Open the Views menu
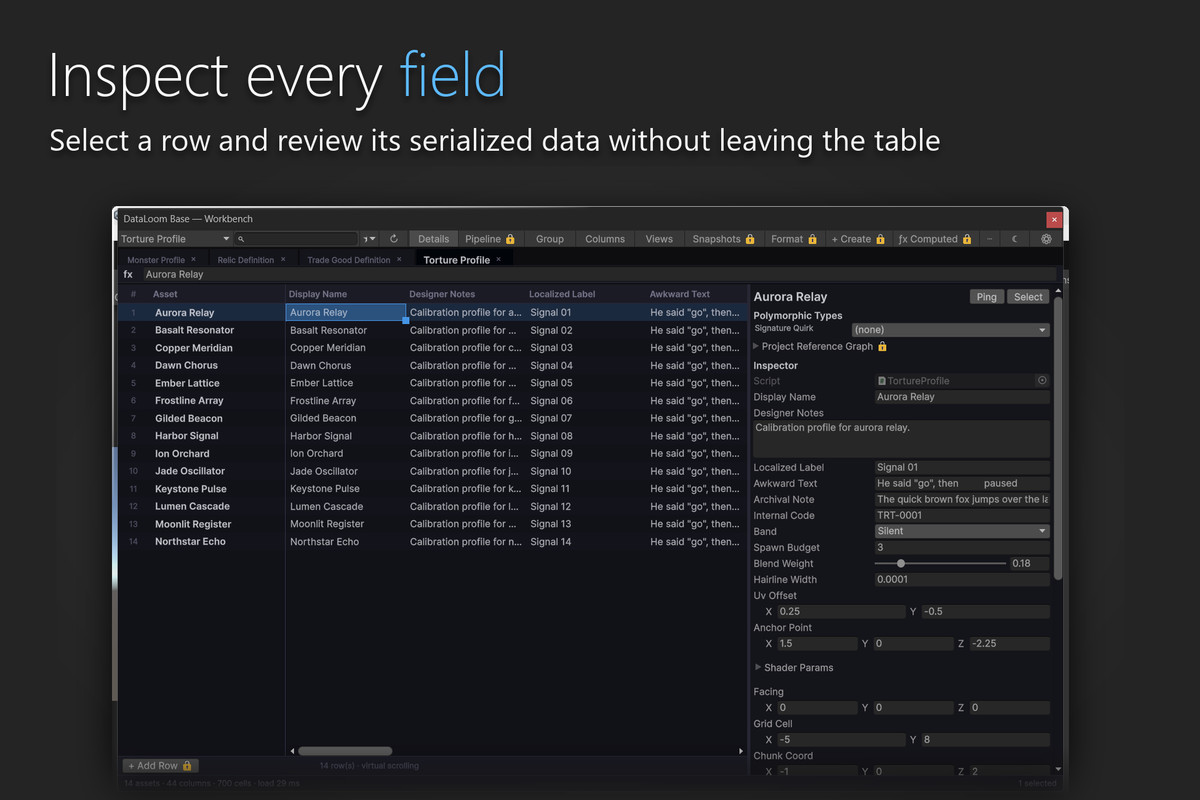 659,239
